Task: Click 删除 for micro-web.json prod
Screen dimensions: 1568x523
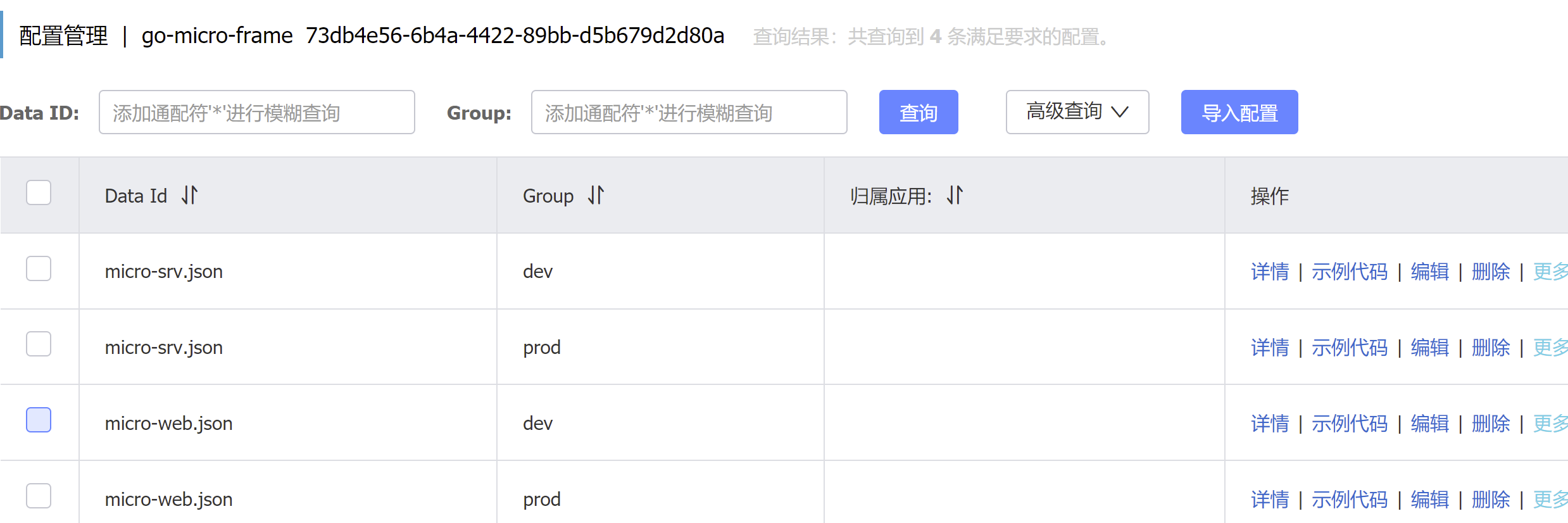Action: pyautogui.click(x=1491, y=500)
